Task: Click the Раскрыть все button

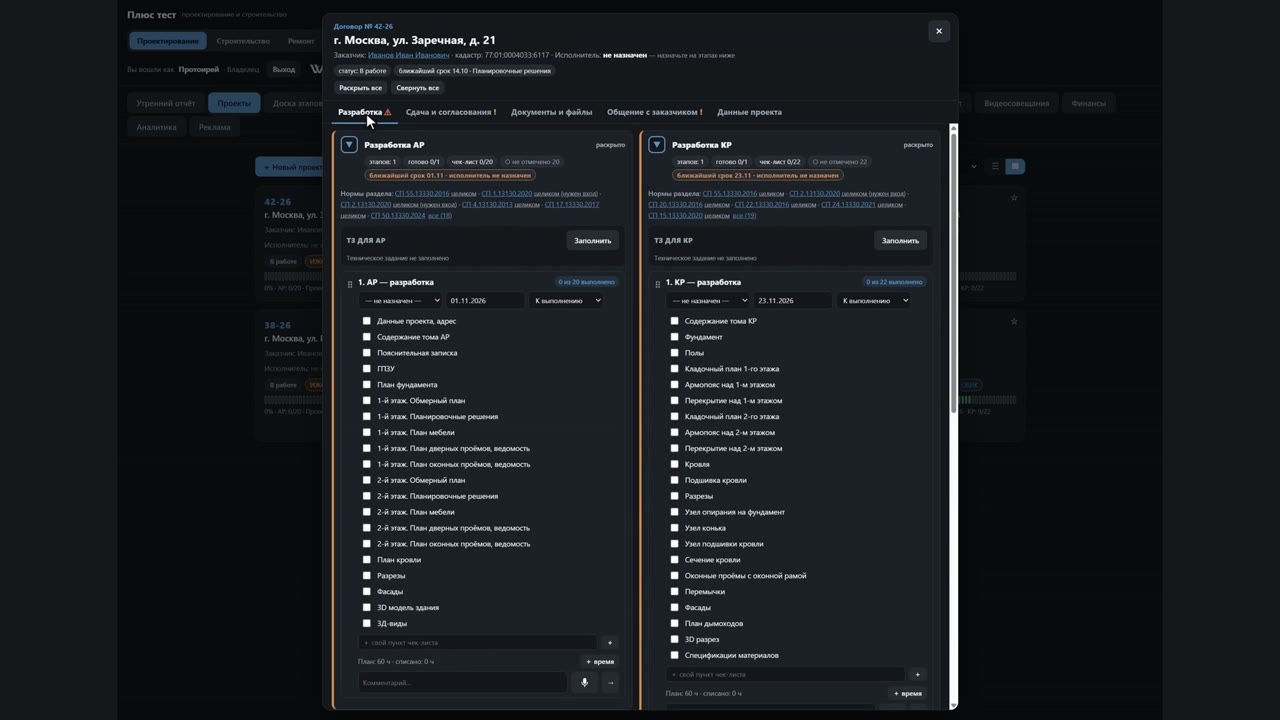Action: click(360, 88)
